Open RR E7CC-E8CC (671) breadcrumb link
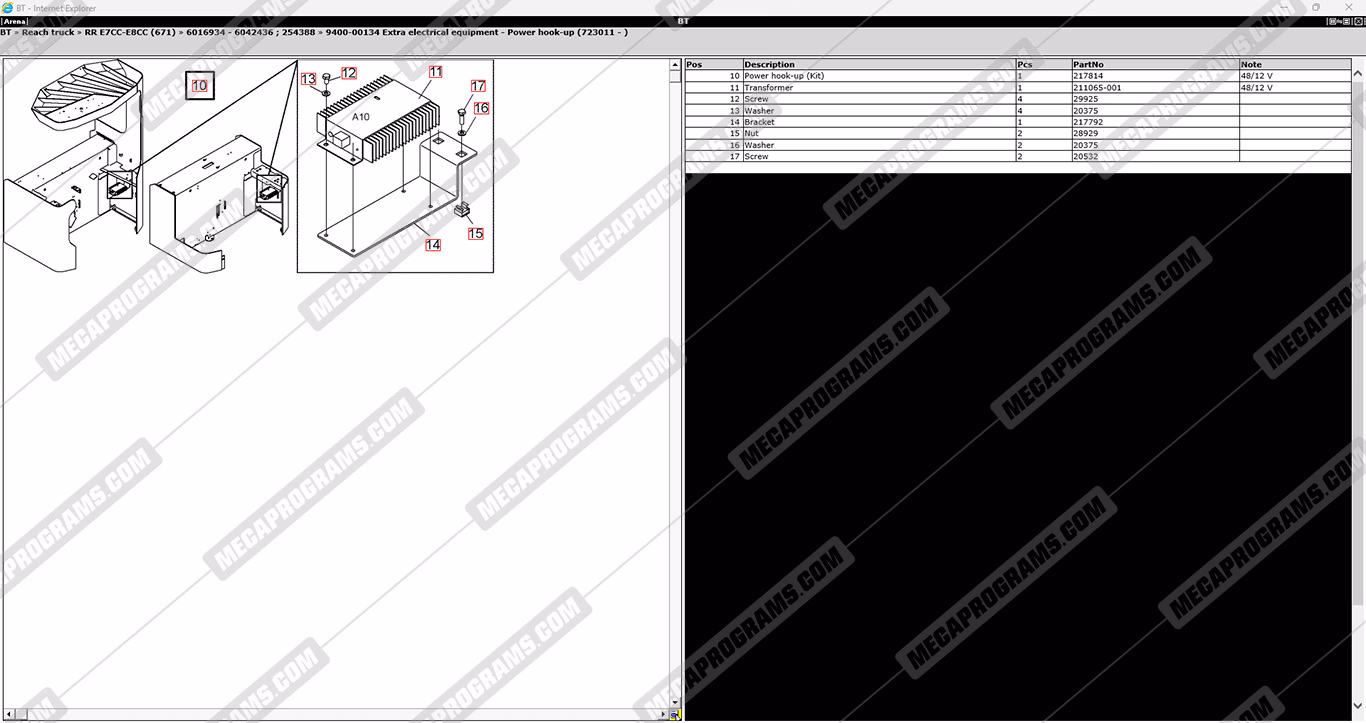The width and height of the screenshot is (1366, 723). coord(130,32)
